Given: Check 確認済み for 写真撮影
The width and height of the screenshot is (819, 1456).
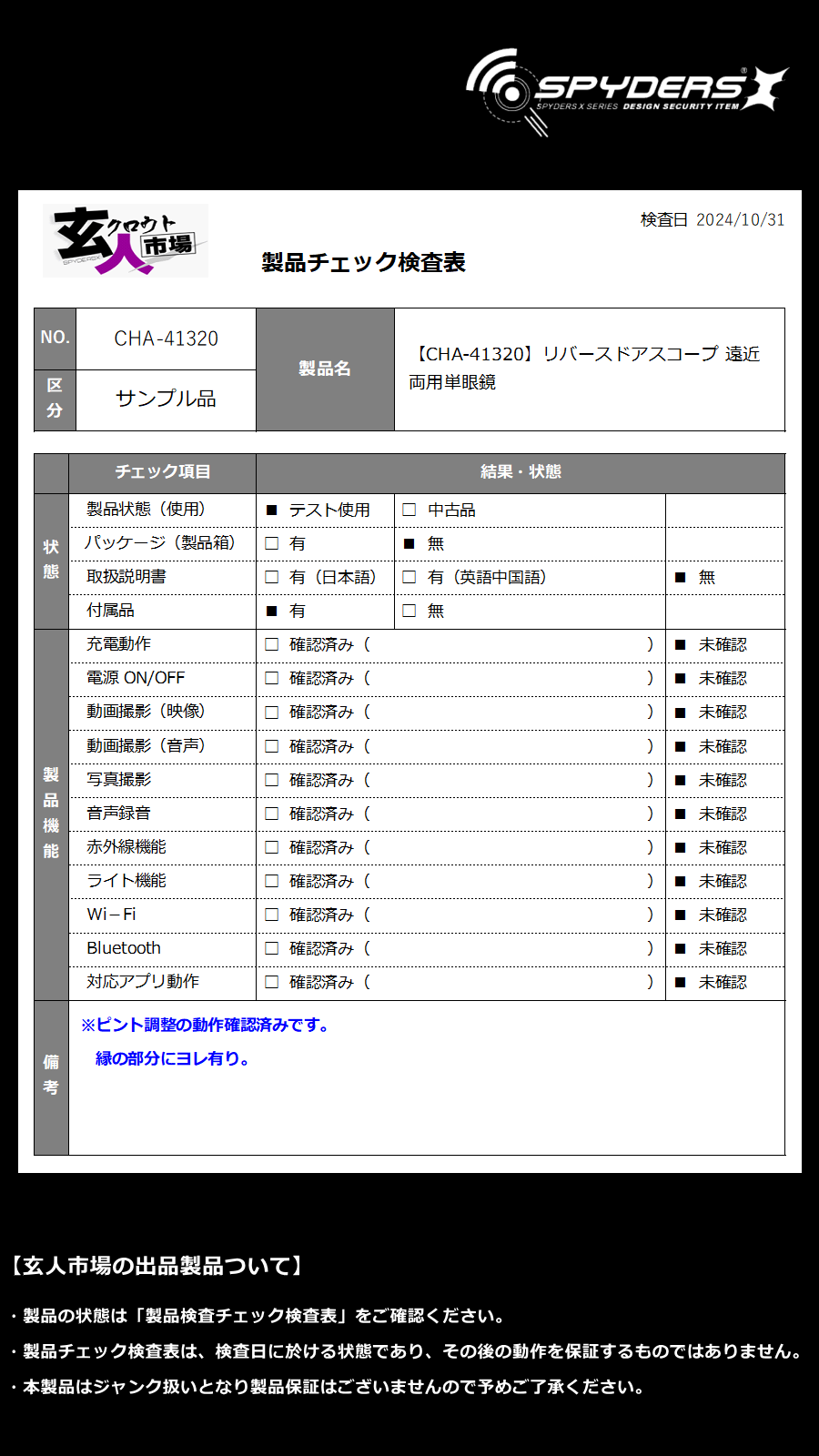Looking at the screenshot, I should (x=271, y=780).
